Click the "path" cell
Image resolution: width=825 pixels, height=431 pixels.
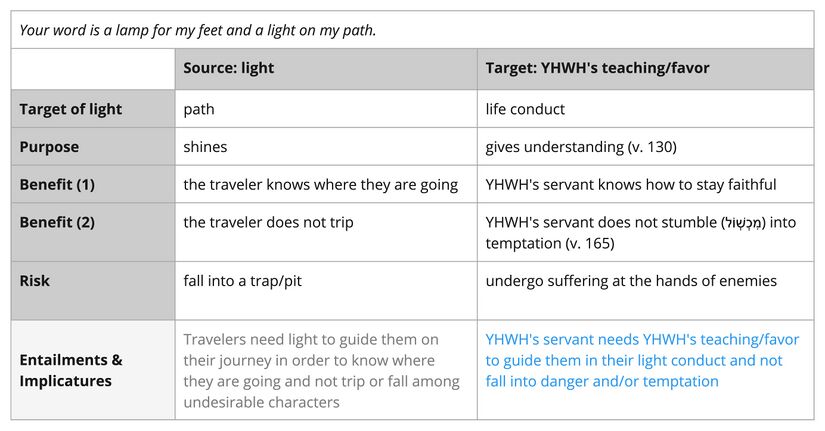199,109
